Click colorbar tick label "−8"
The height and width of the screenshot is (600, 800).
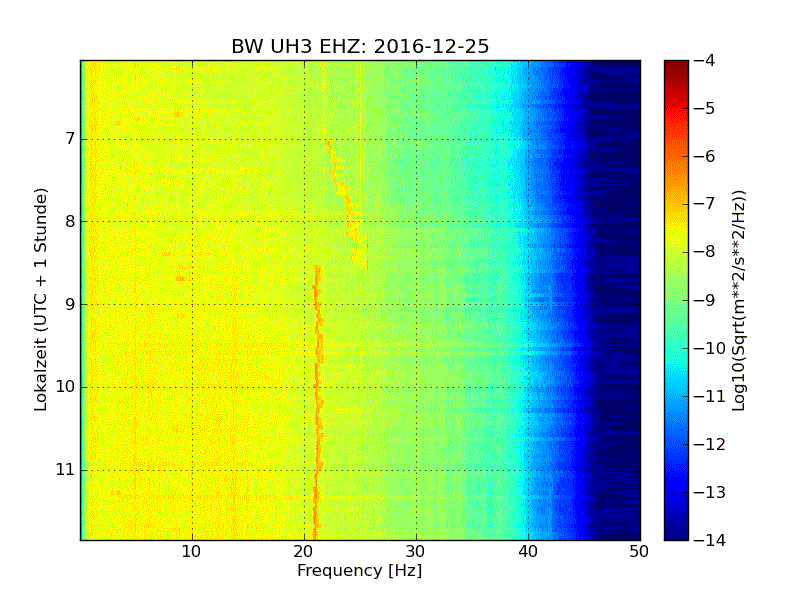(x=705, y=252)
